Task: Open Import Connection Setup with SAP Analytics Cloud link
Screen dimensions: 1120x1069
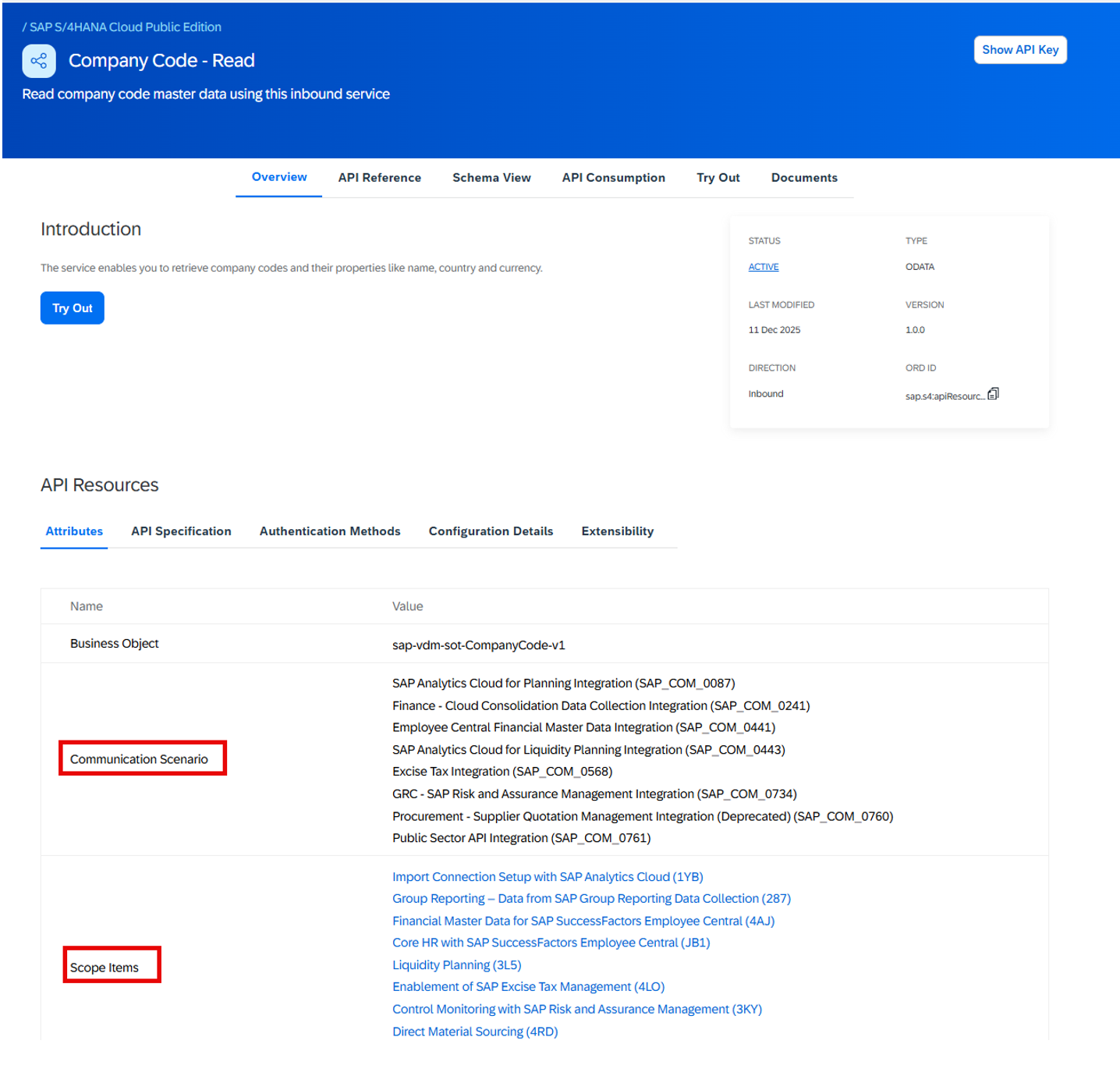Action: pos(548,877)
